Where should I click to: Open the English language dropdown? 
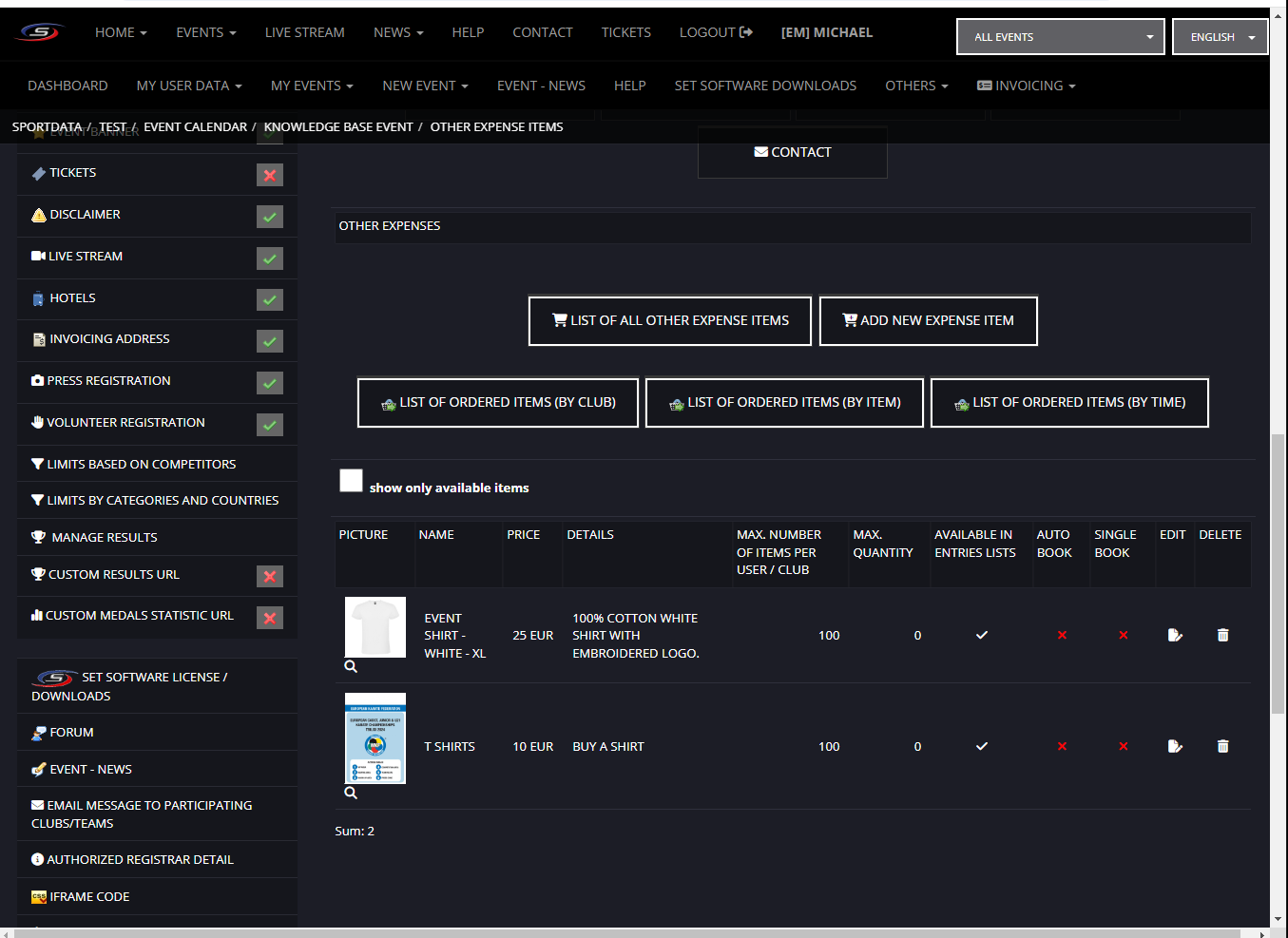coord(1220,37)
